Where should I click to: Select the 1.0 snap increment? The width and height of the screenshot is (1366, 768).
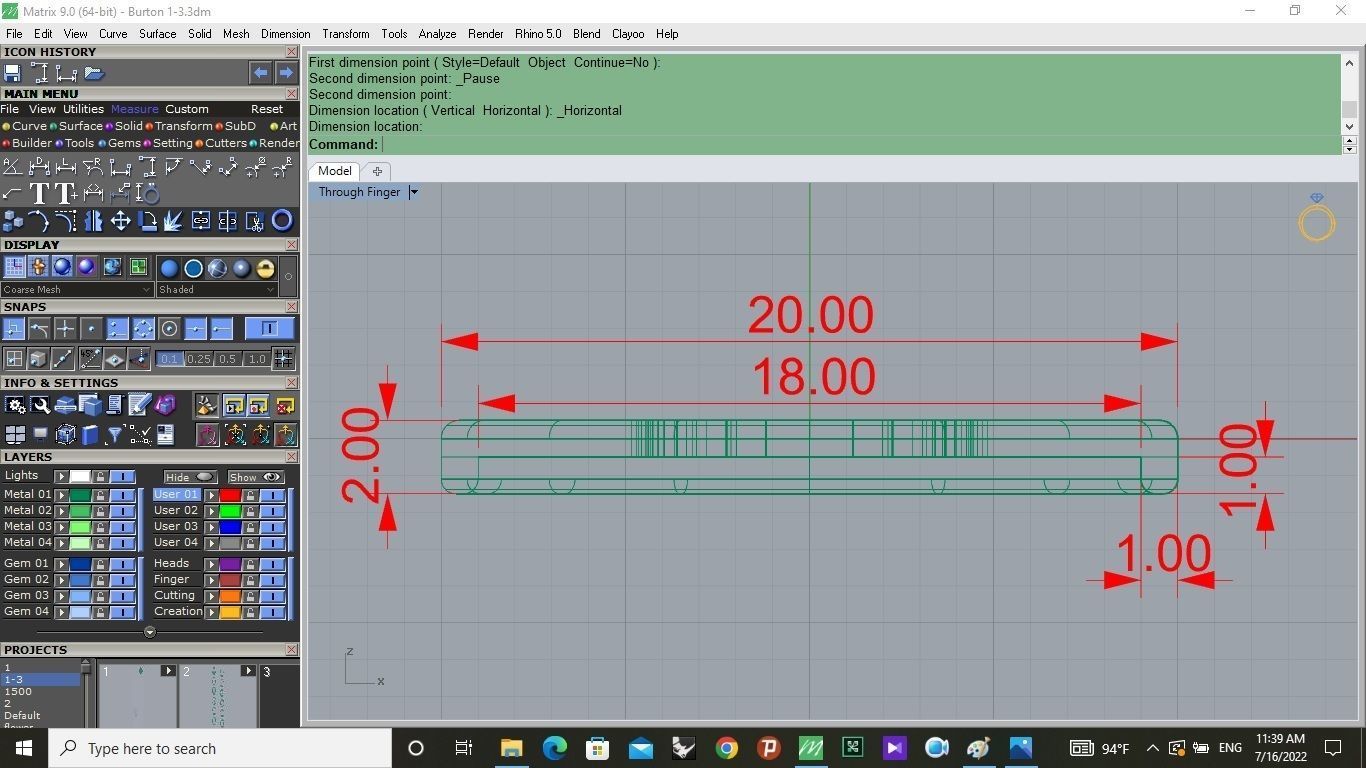coord(257,359)
